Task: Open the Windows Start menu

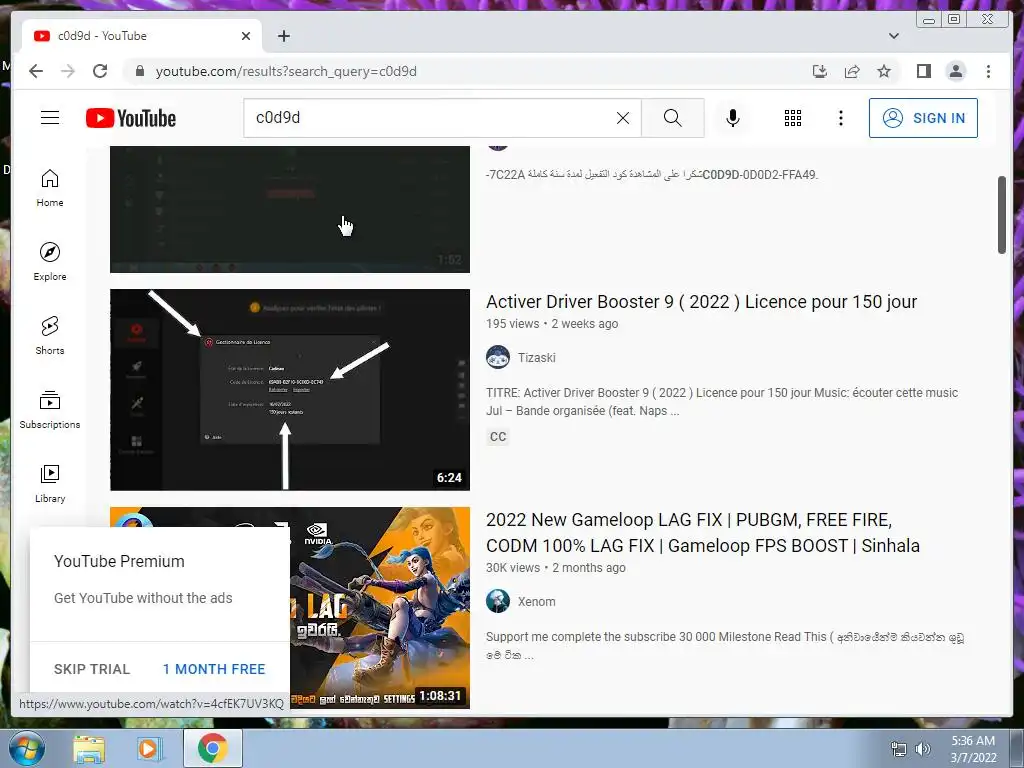Action: pos(26,748)
